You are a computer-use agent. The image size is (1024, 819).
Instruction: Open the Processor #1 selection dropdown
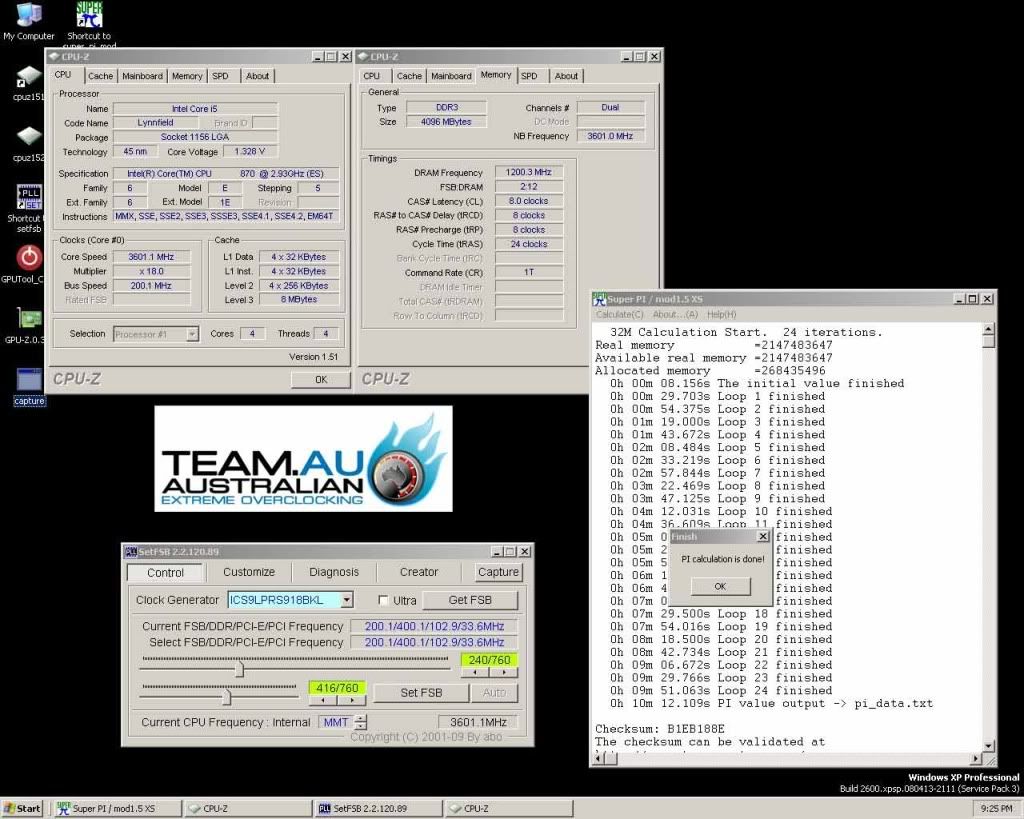click(x=192, y=334)
